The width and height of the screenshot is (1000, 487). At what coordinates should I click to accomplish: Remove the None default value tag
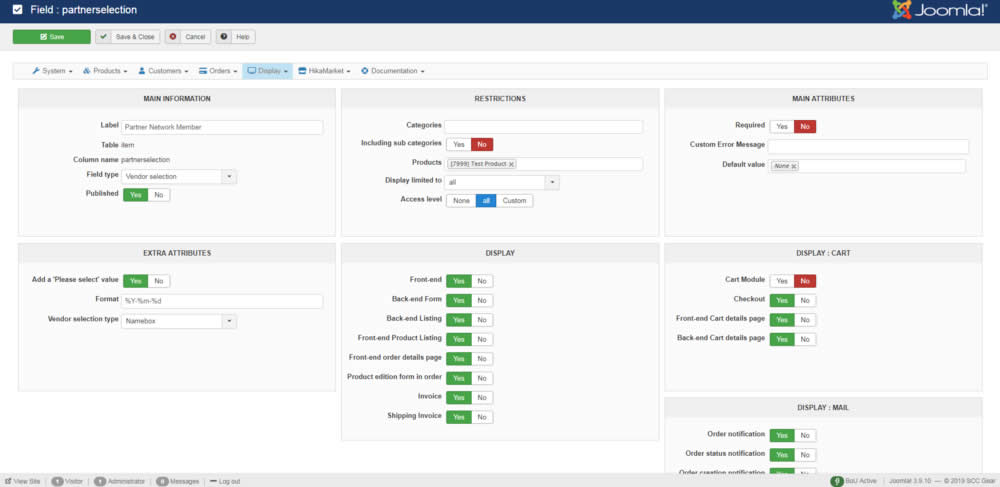[x=794, y=166]
